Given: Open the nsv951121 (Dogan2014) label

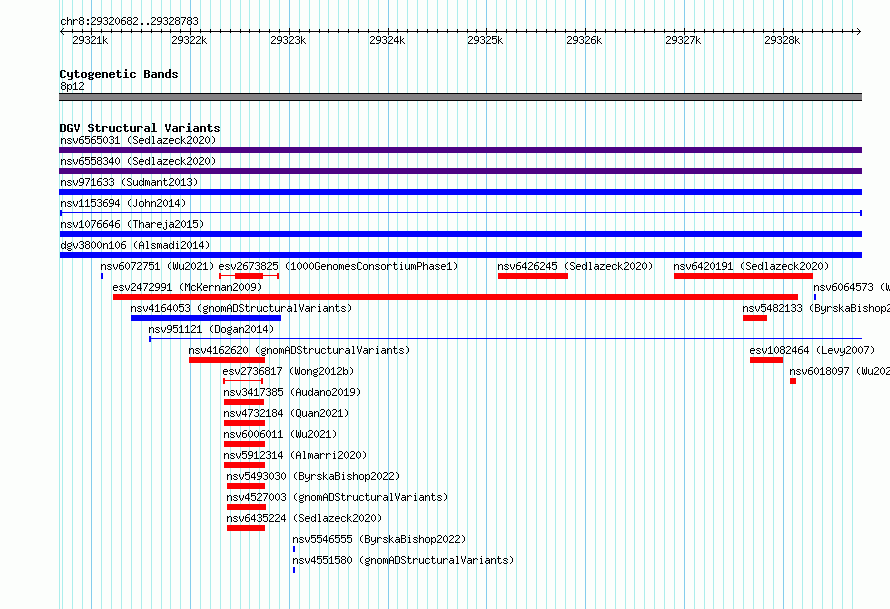Looking at the screenshot, I should tap(211, 329).
